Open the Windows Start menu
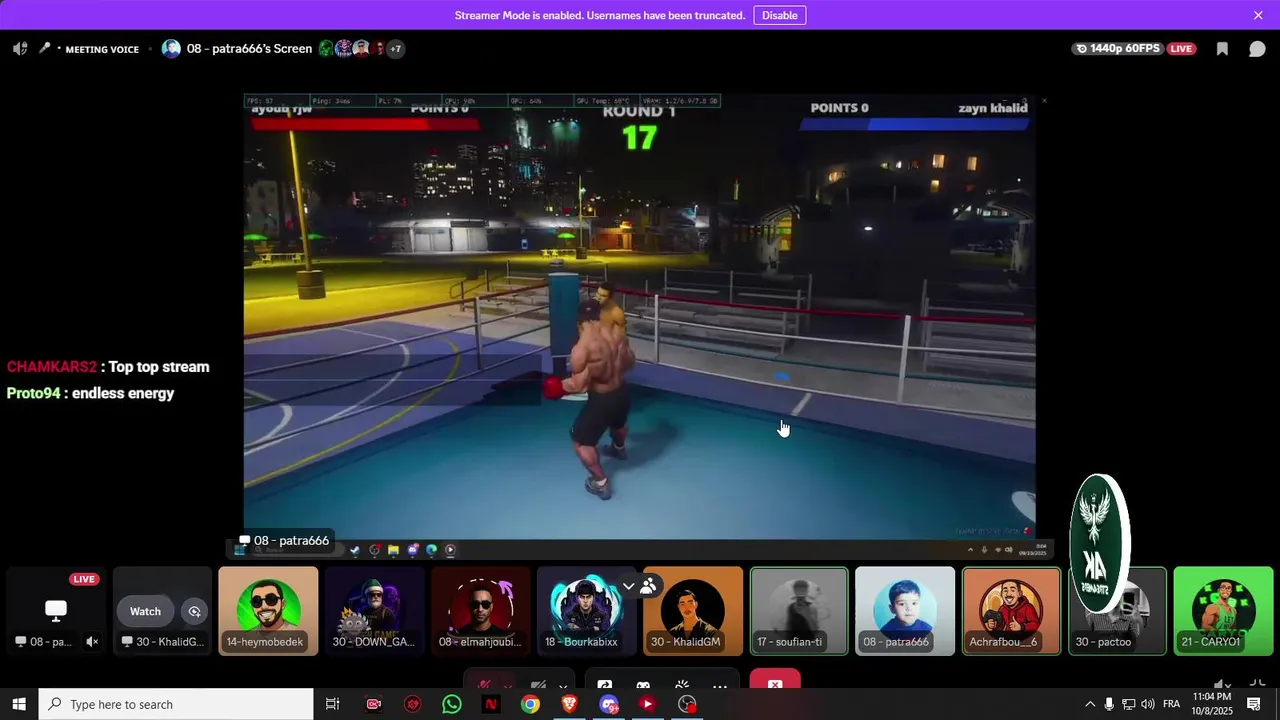 [19, 704]
